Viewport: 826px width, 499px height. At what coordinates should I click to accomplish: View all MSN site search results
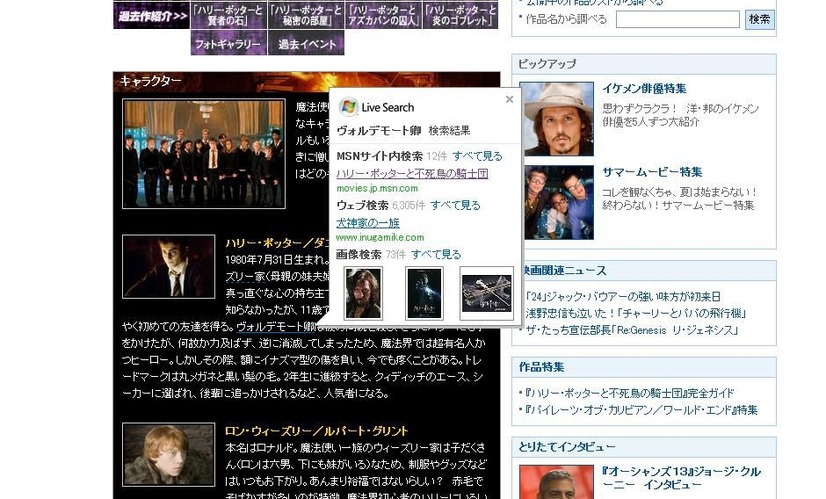477,156
